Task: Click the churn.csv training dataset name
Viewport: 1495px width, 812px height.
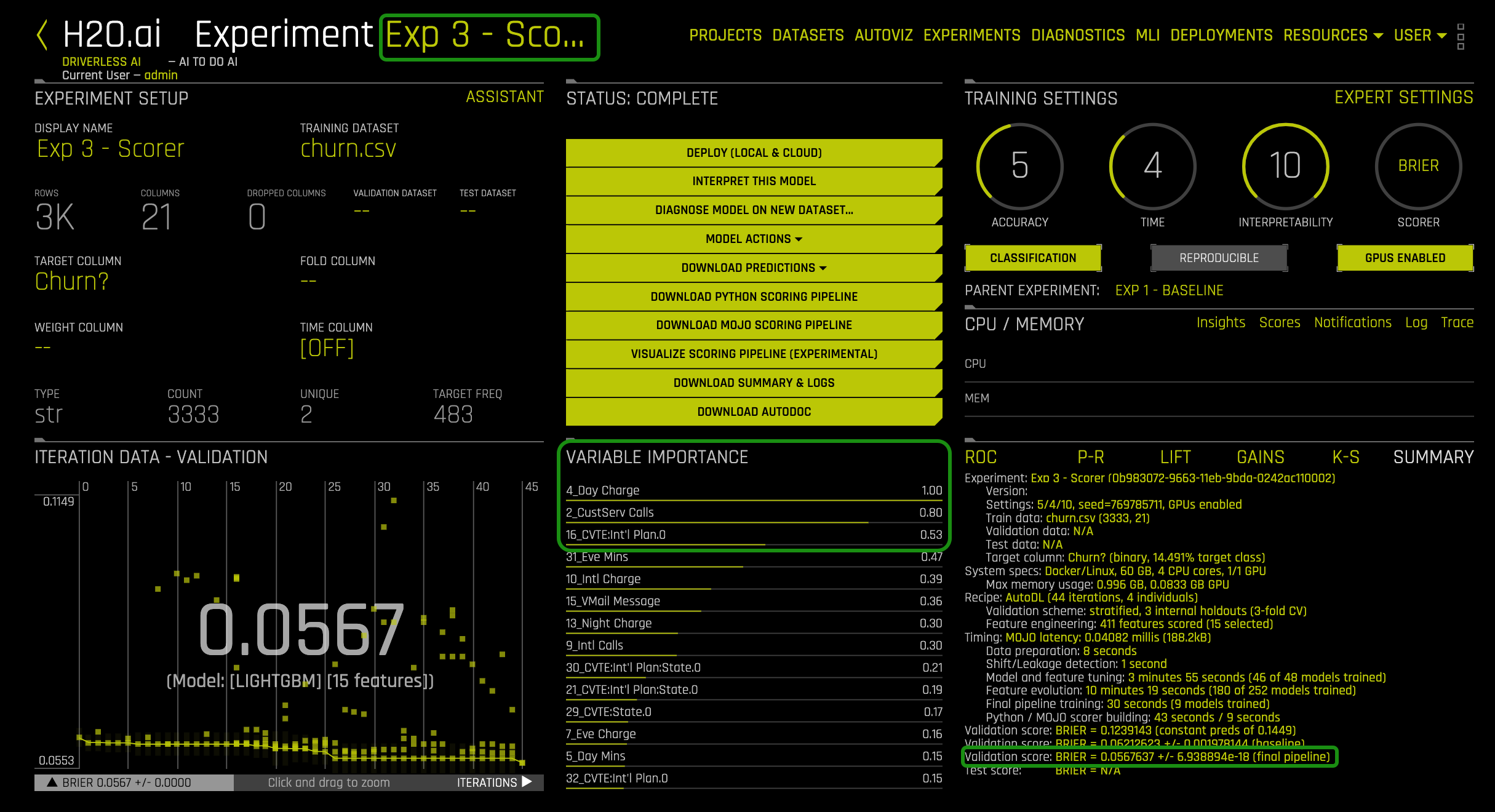Action: tap(348, 149)
